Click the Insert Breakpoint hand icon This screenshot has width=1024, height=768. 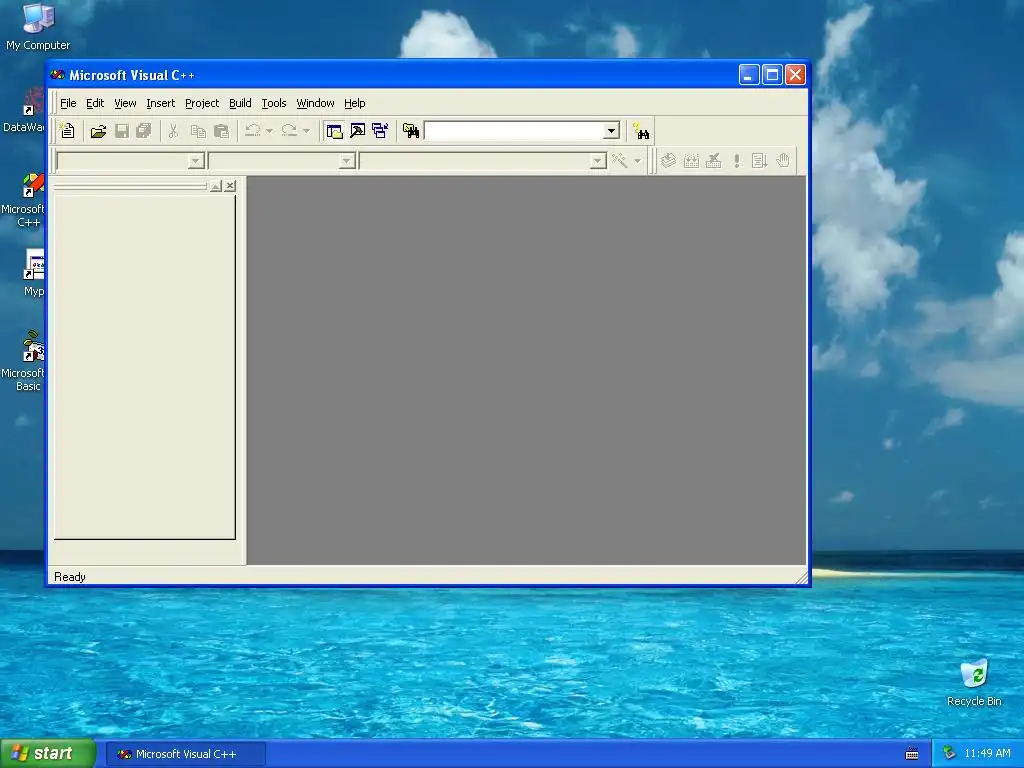tap(782, 161)
